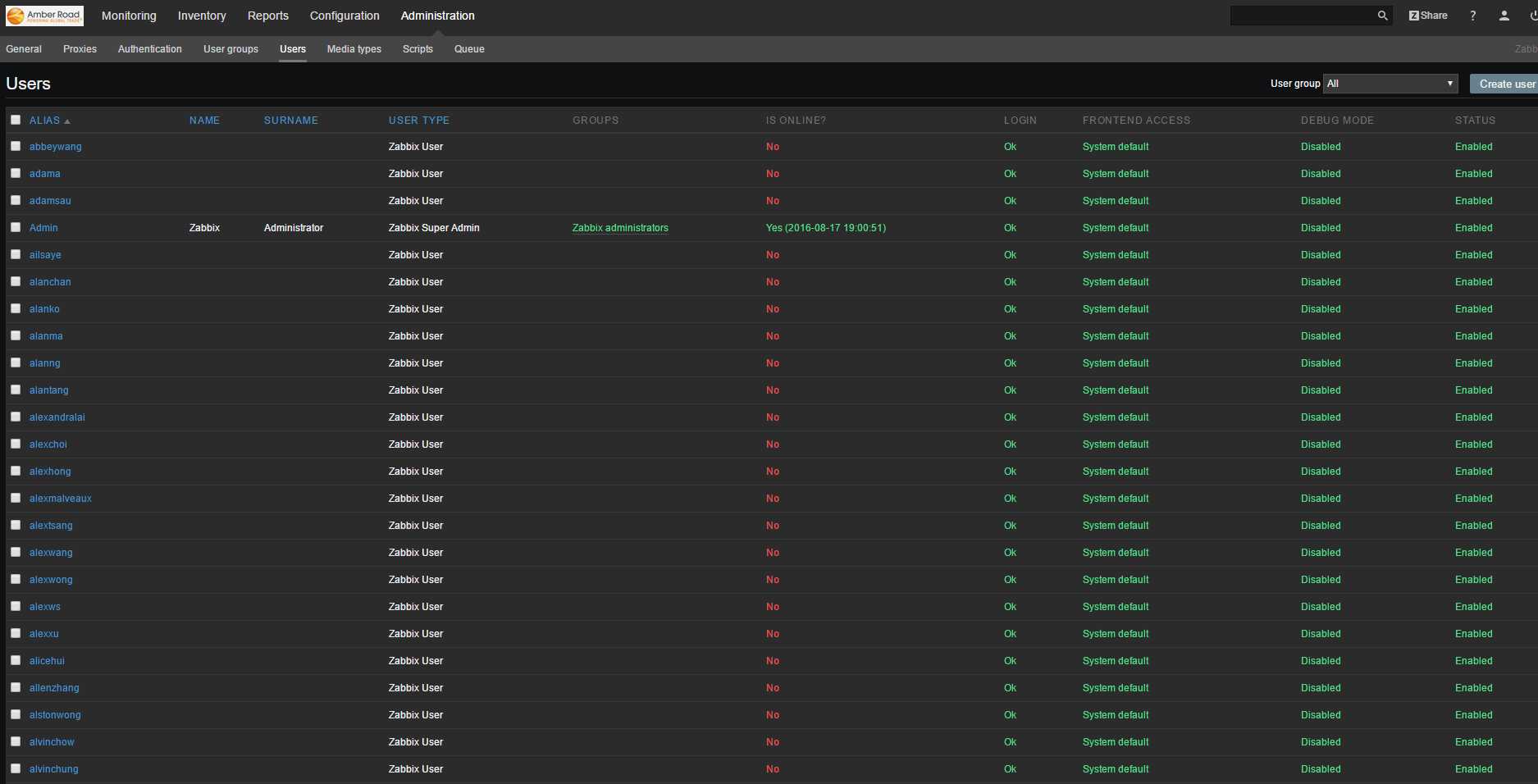Viewport: 1538px width, 784px height.
Task: Click in the top search field
Action: pyautogui.click(x=1303, y=16)
